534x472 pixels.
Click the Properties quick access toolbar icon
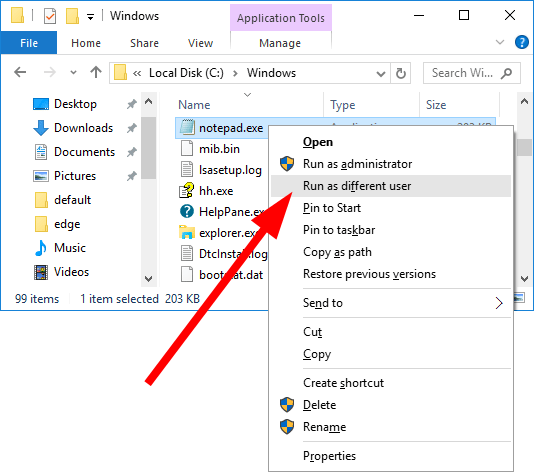click(50, 16)
